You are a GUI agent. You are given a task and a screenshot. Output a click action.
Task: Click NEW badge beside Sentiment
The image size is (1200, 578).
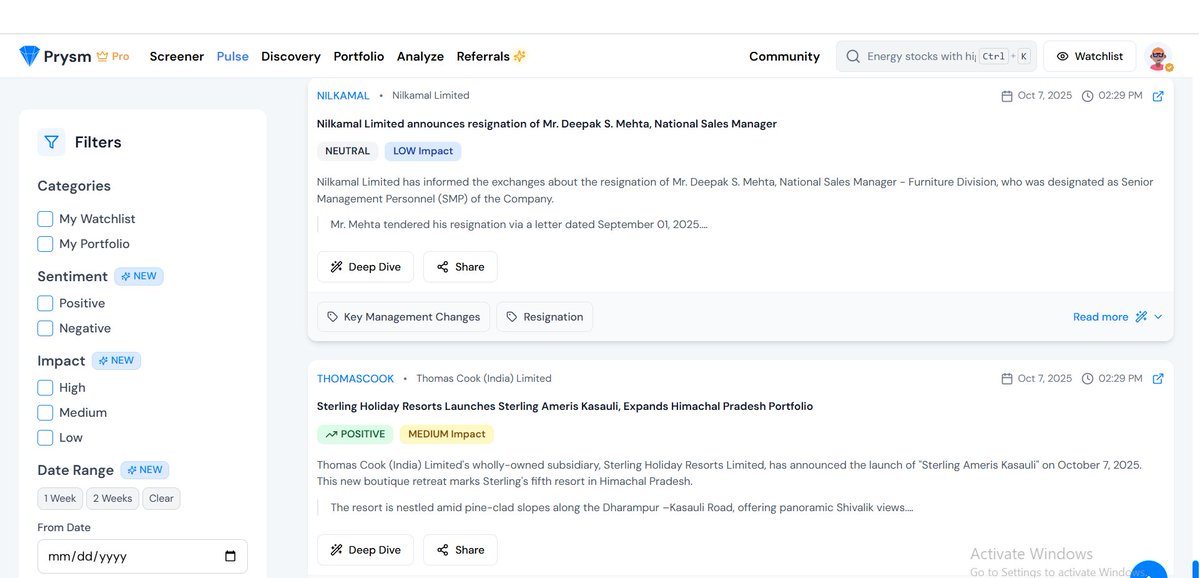[x=139, y=276]
